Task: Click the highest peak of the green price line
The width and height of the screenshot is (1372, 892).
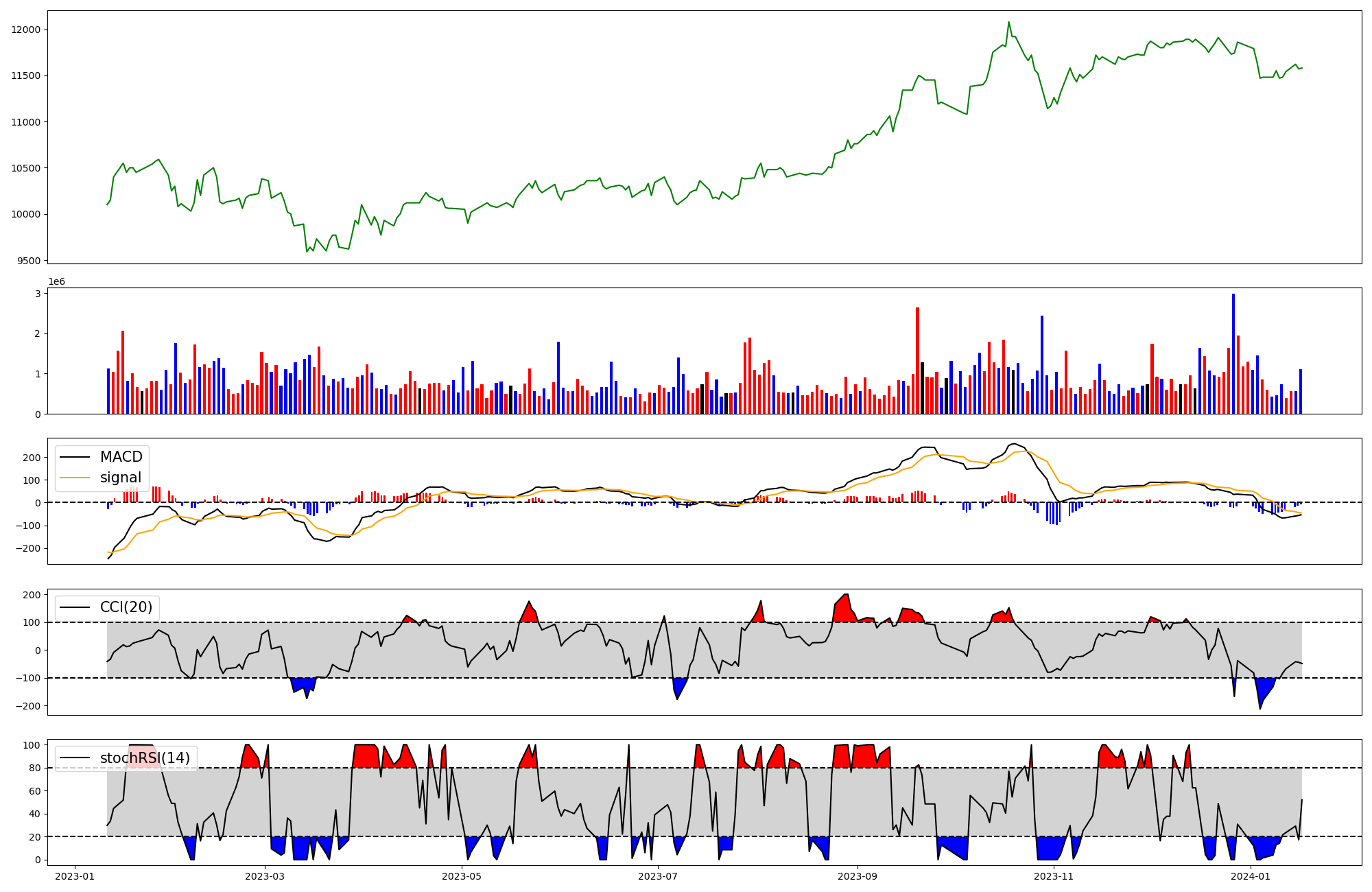Action: tap(1008, 22)
